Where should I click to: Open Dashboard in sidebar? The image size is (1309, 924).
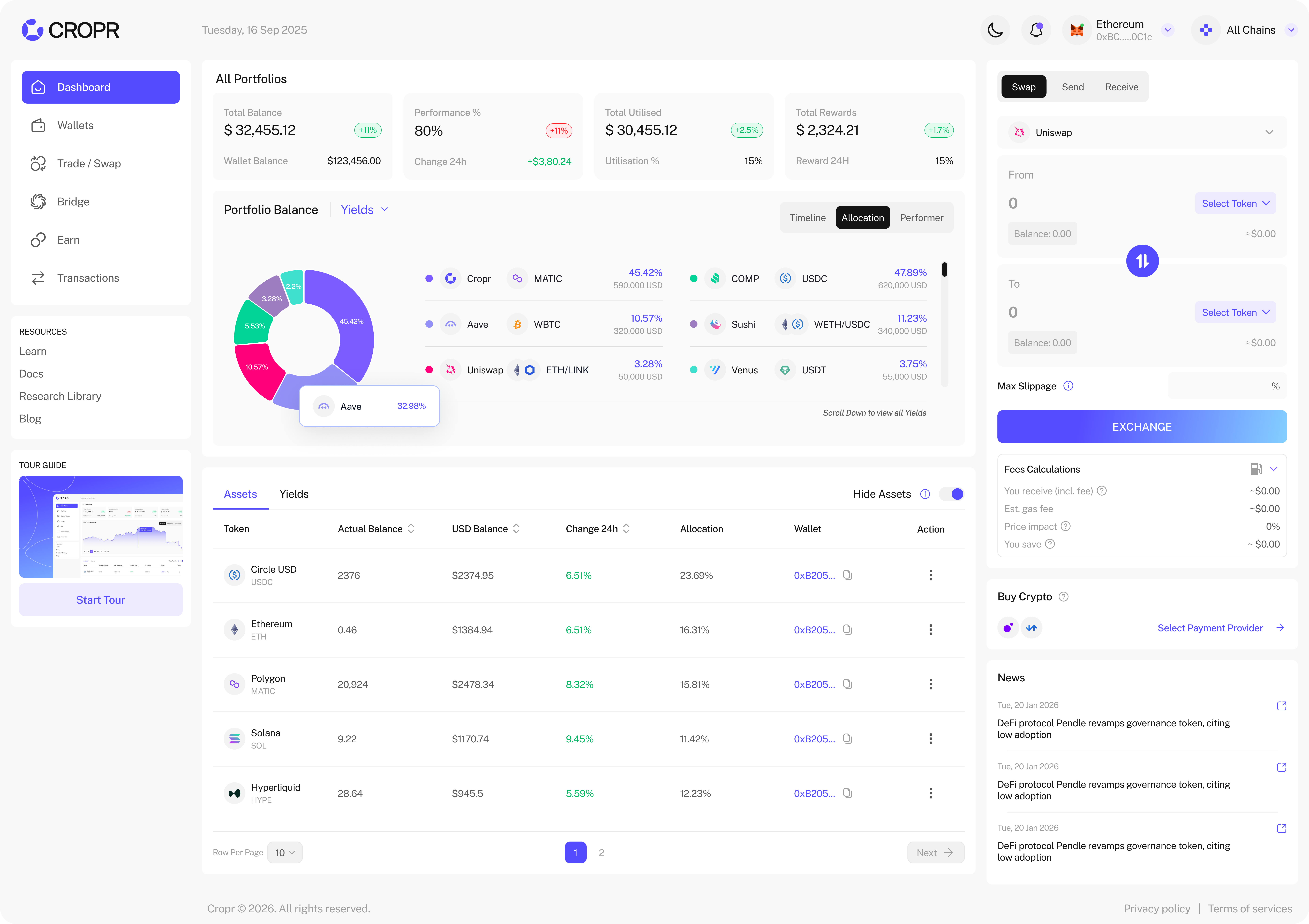click(x=101, y=87)
